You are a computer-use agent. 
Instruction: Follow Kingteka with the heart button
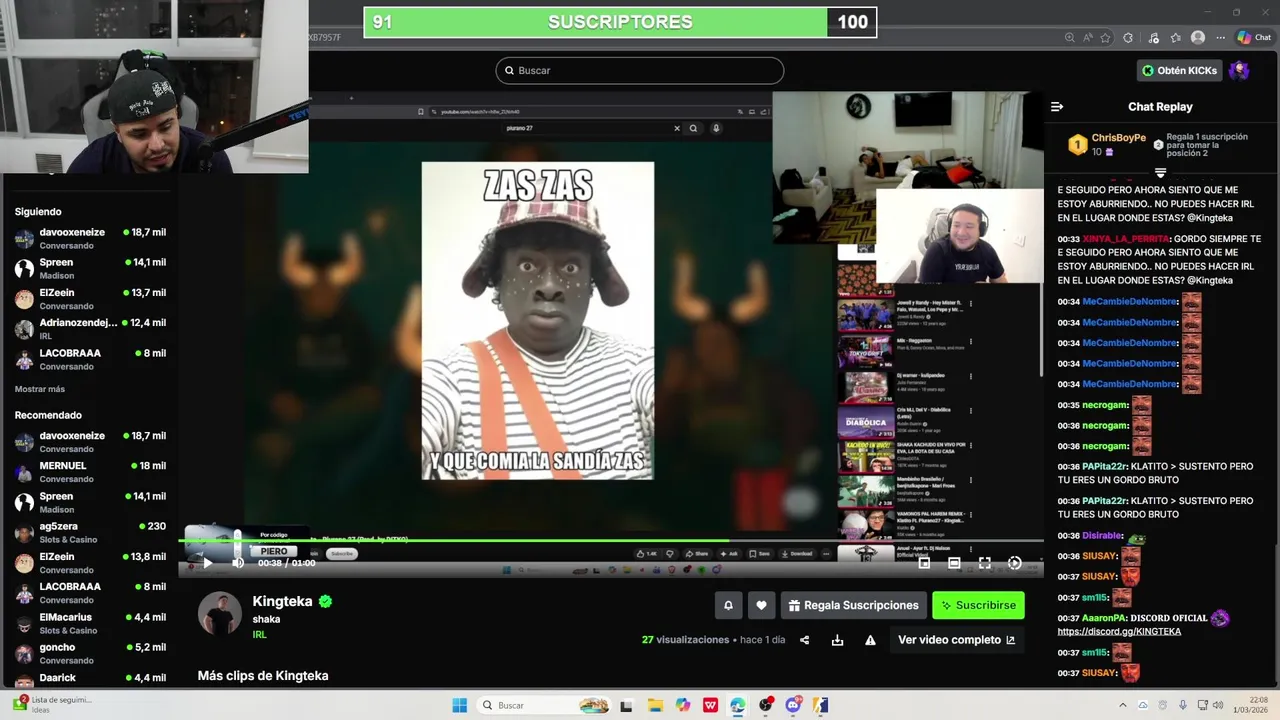coord(761,605)
